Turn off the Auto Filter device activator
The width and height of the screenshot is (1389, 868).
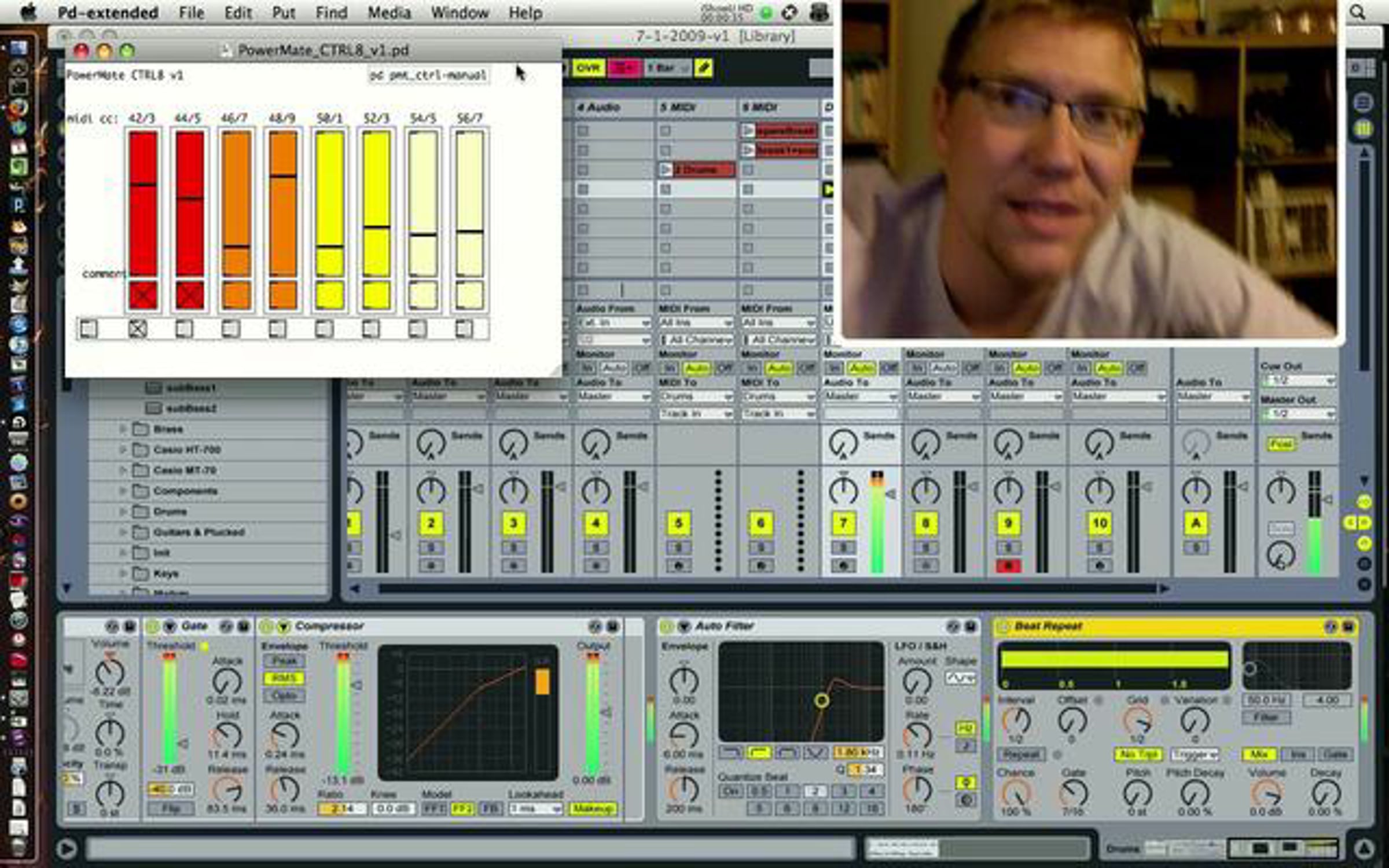[666, 626]
